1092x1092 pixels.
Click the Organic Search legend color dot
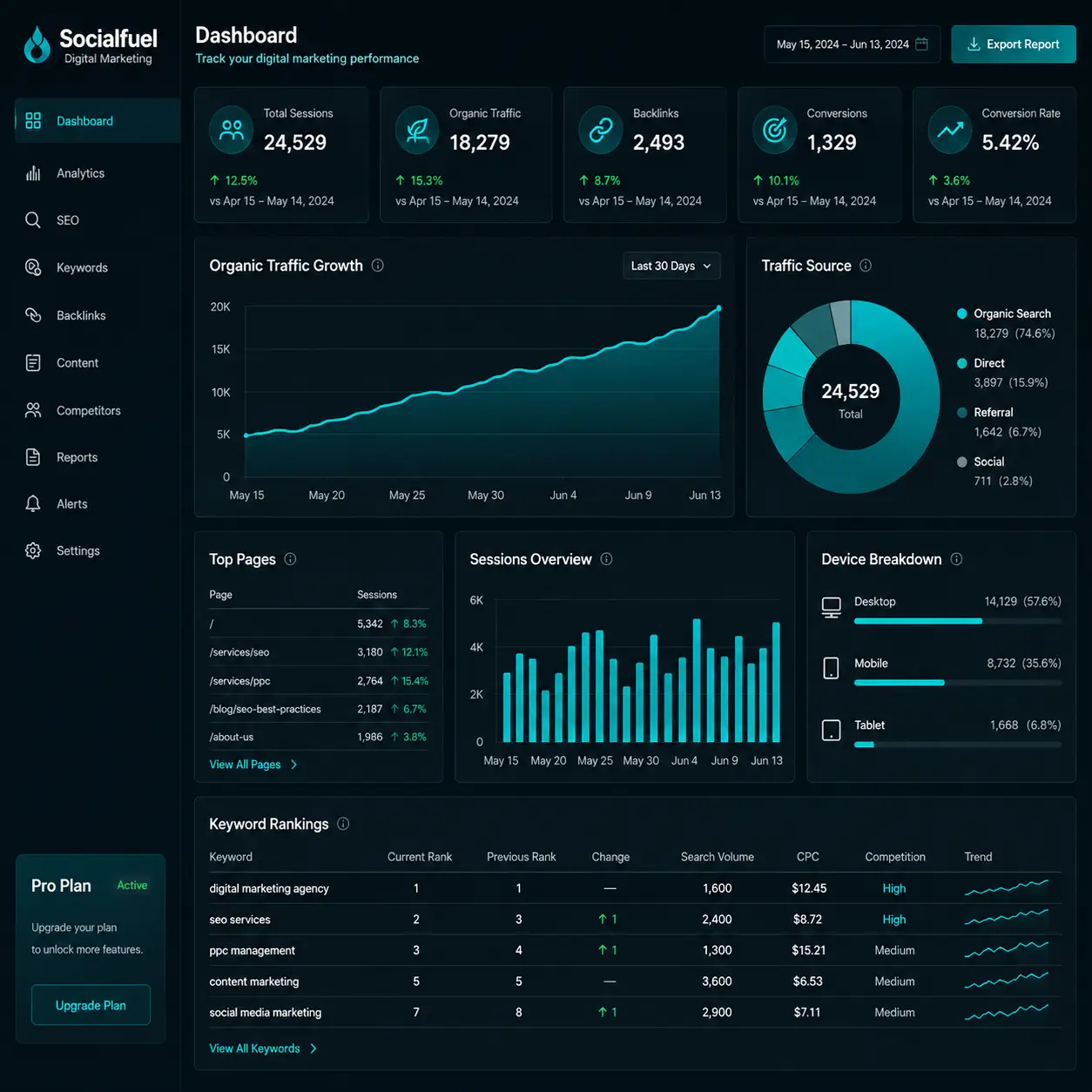click(x=962, y=313)
